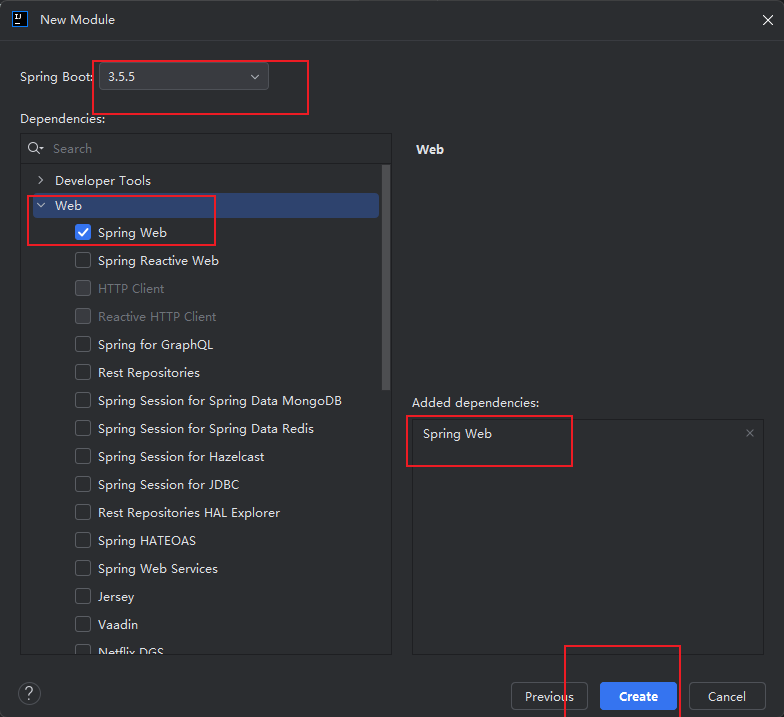The width and height of the screenshot is (784, 717).
Task: Go back with Previous button
Action: pyautogui.click(x=550, y=696)
